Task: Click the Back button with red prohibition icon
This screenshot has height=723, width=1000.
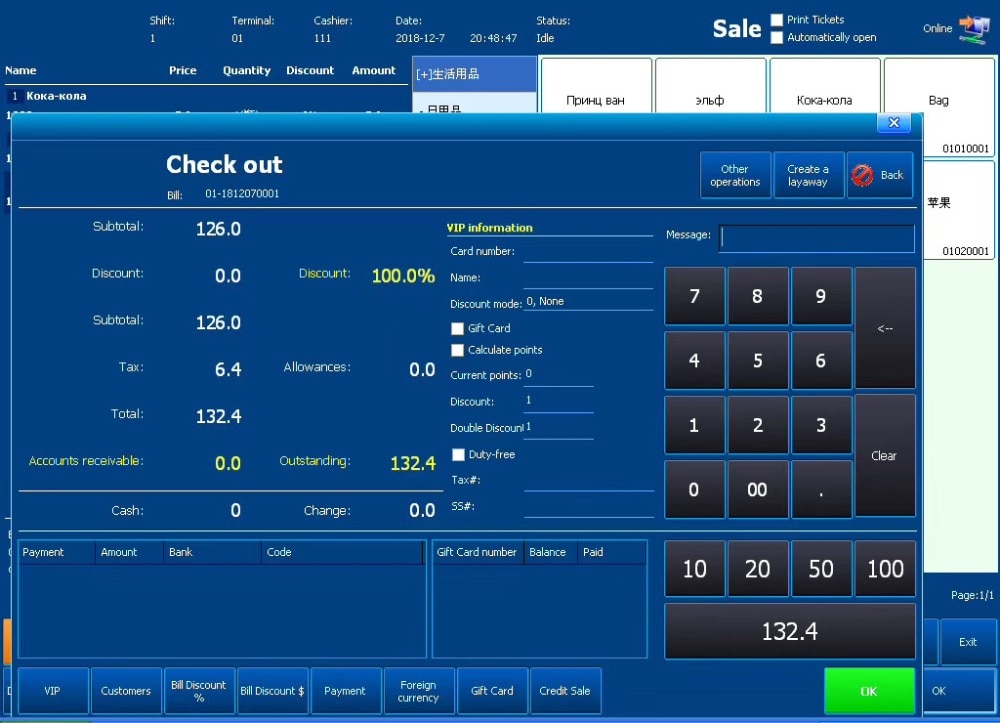Action: click(x=879, y=175)
